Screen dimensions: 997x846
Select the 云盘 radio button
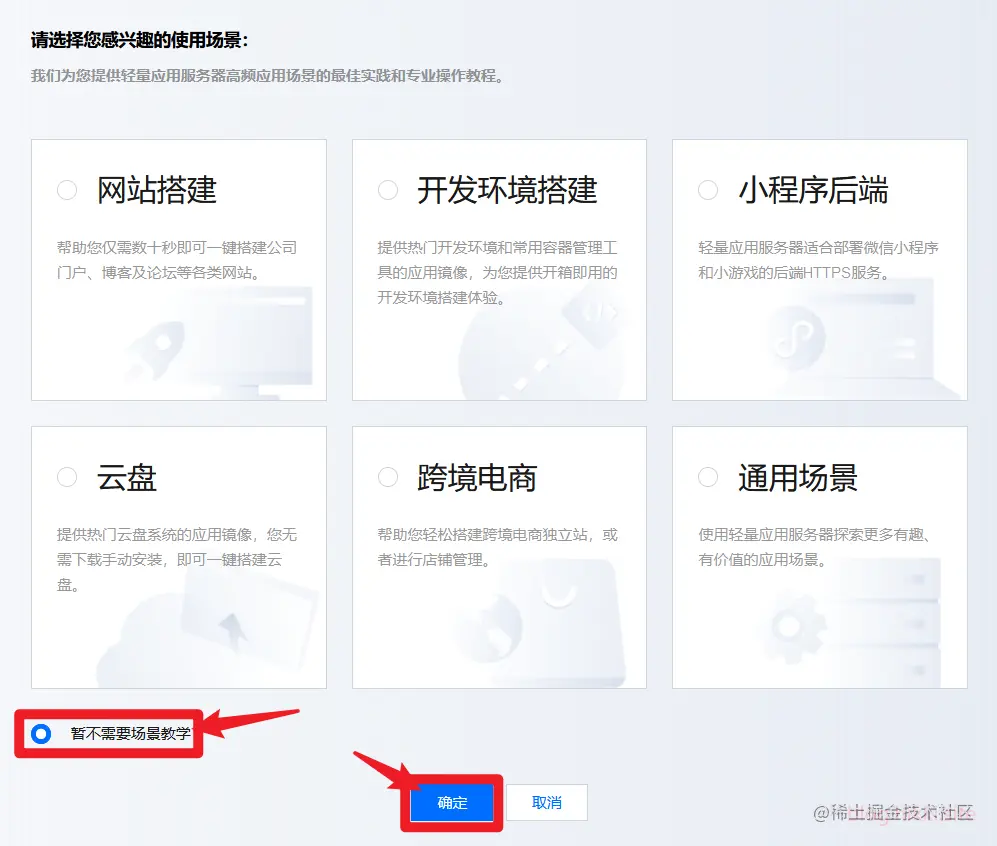pos(67,477)
